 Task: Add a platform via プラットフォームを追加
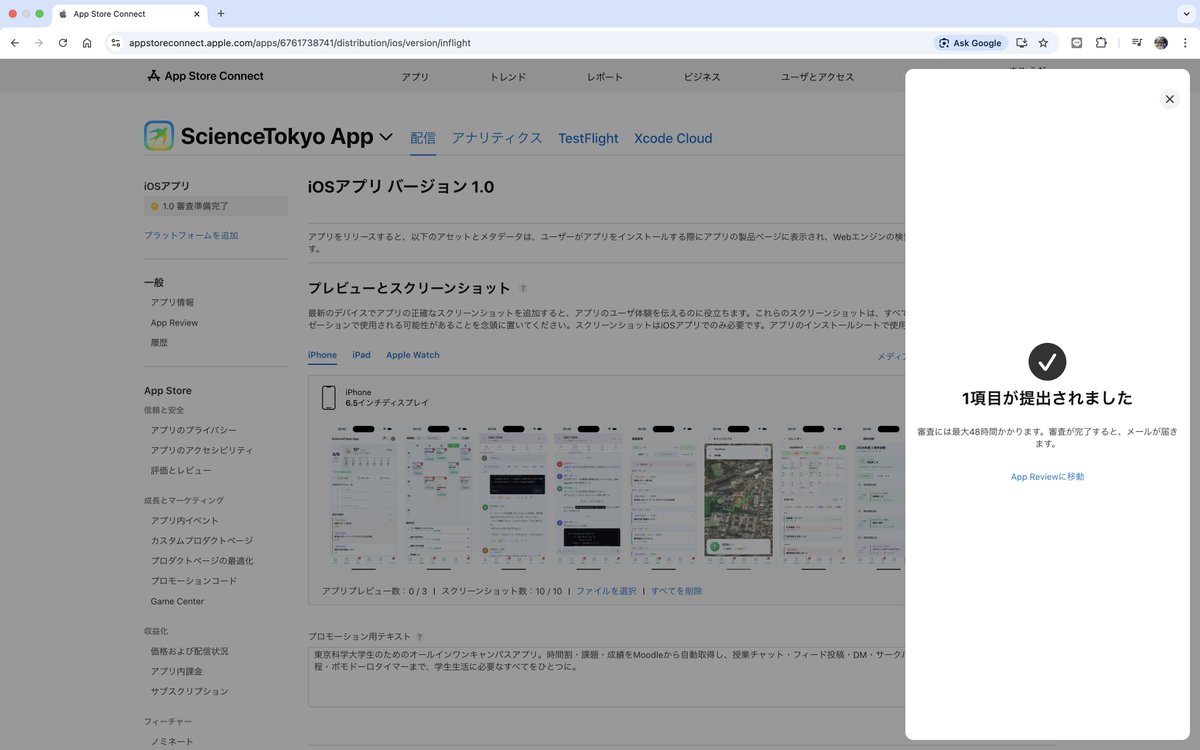pos(194,235)
